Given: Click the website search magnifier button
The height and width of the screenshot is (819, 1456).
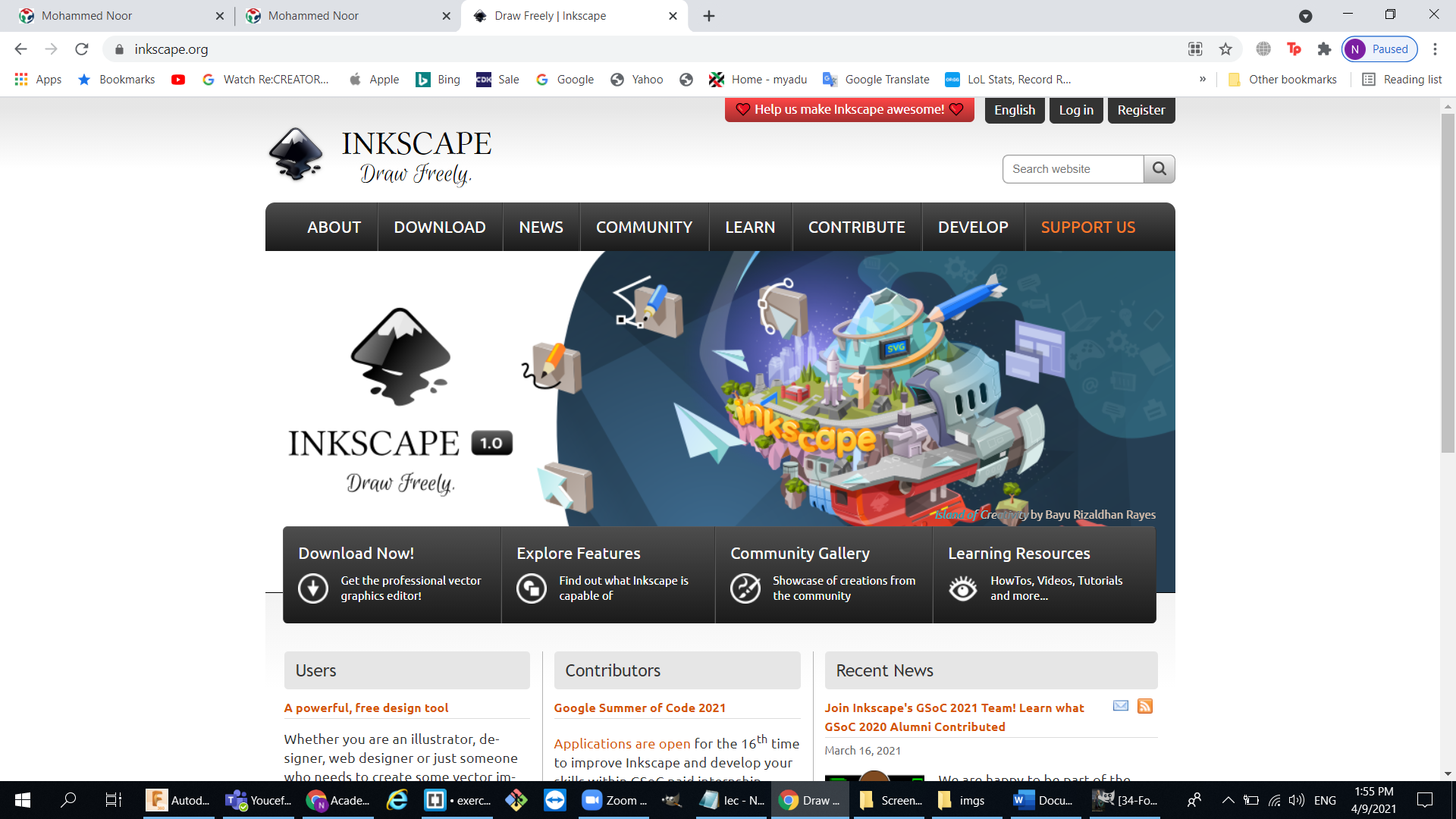Looking at the screenshot, I should click(1159, 169).
